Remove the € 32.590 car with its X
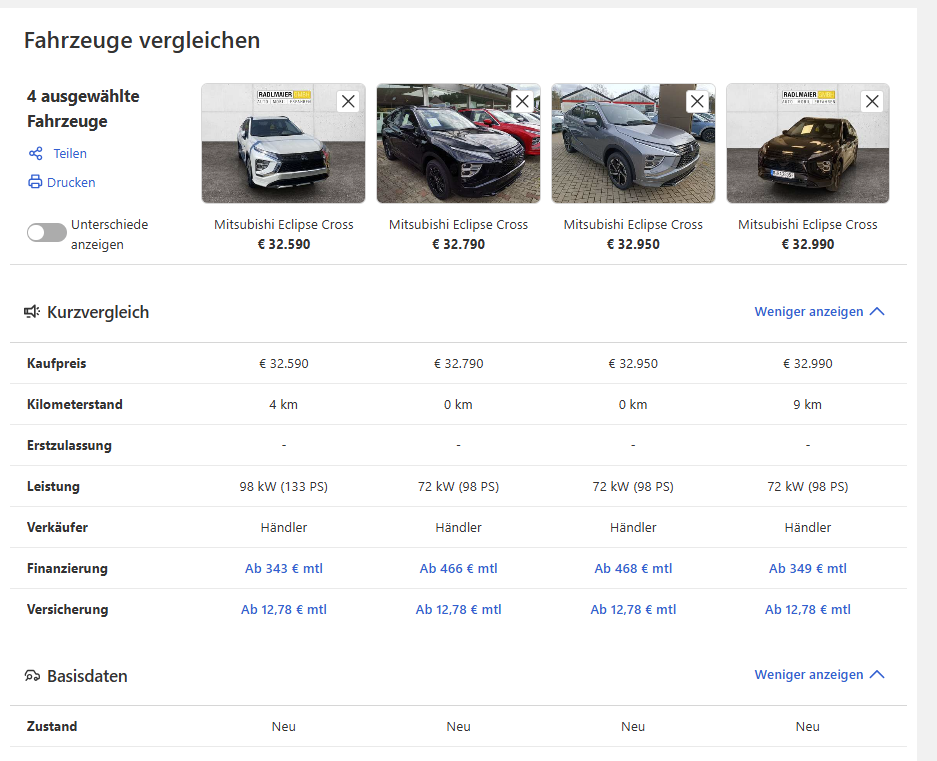 tap(348, 102)
